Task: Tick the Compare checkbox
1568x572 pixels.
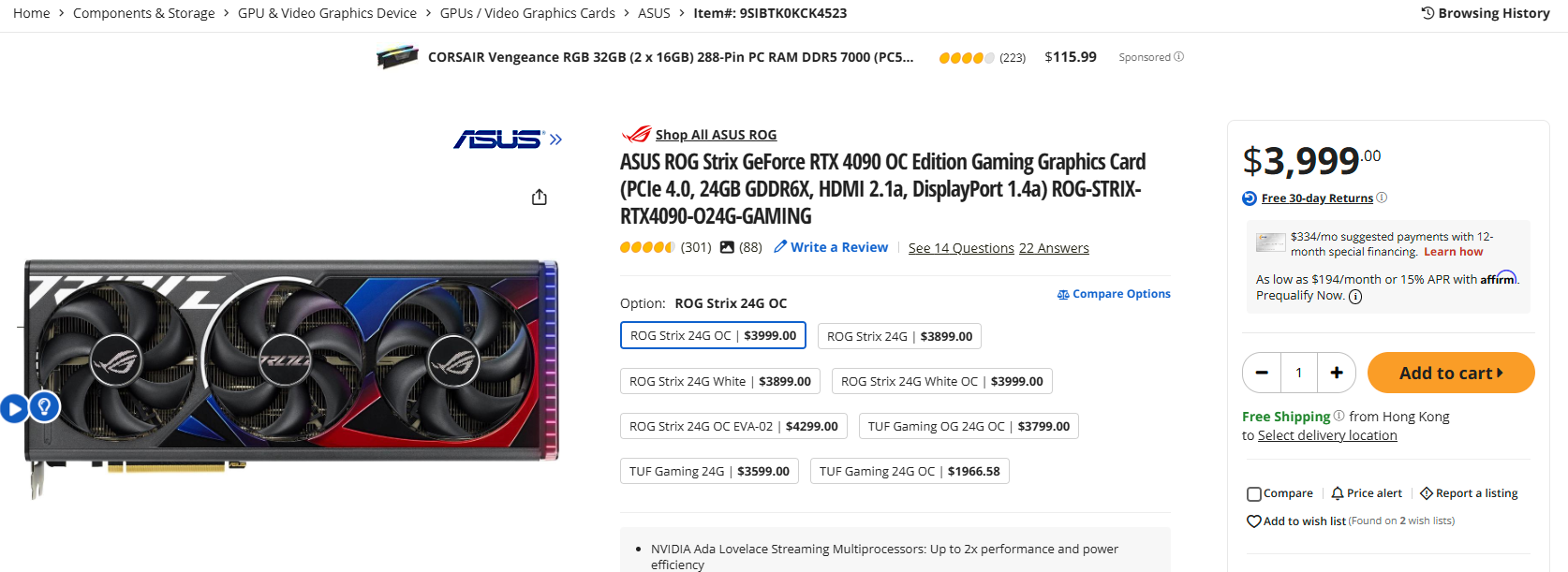Action: 1254,494
